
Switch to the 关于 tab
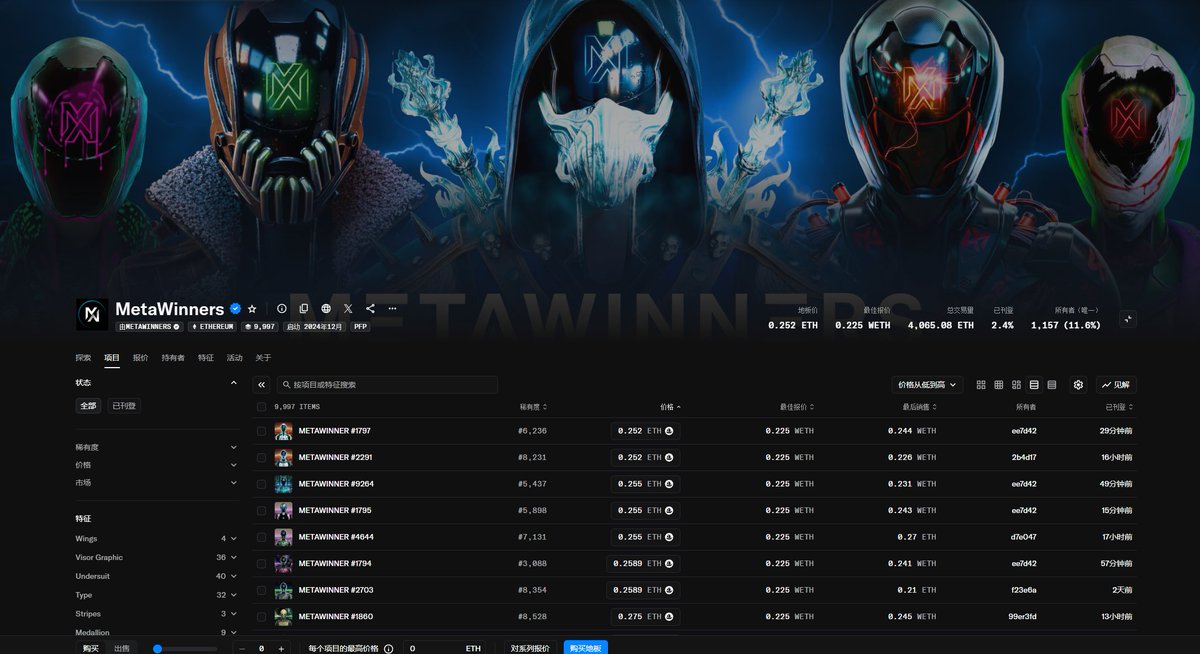pyautogui.click(x=263, y=357)
